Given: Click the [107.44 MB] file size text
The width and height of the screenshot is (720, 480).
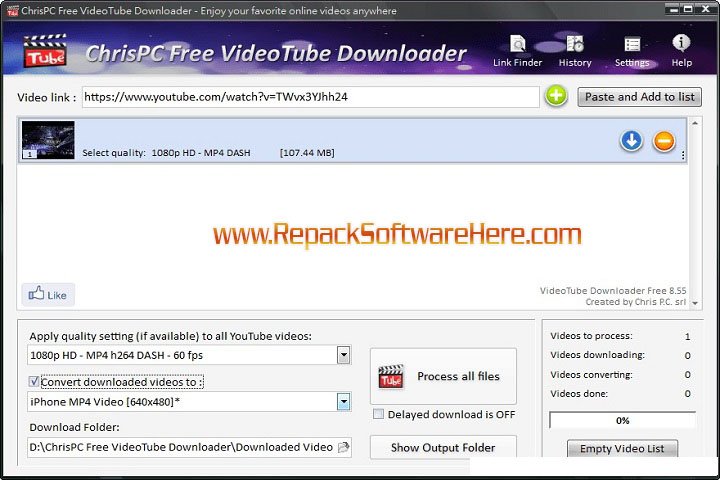Looking at the screenshot, I should [x=307, y=152].
